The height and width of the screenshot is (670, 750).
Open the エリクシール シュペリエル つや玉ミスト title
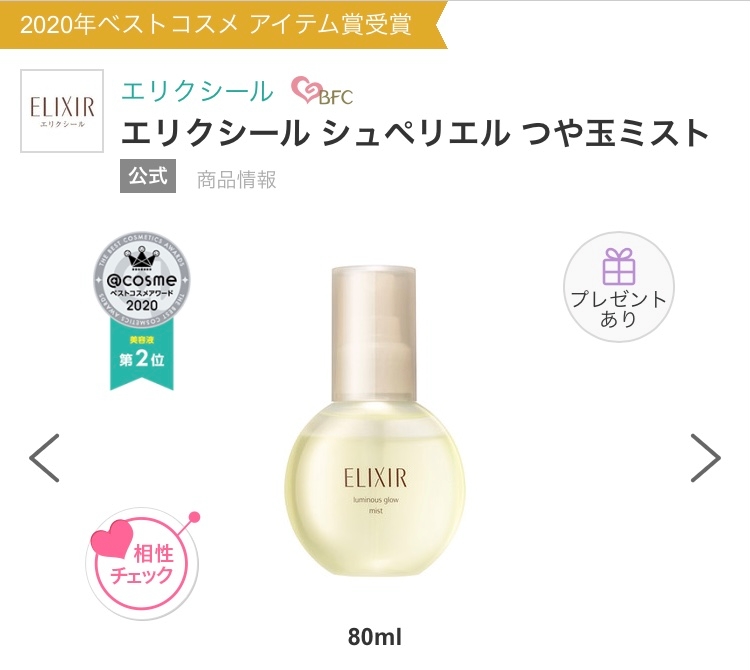(x=415, y=132)
